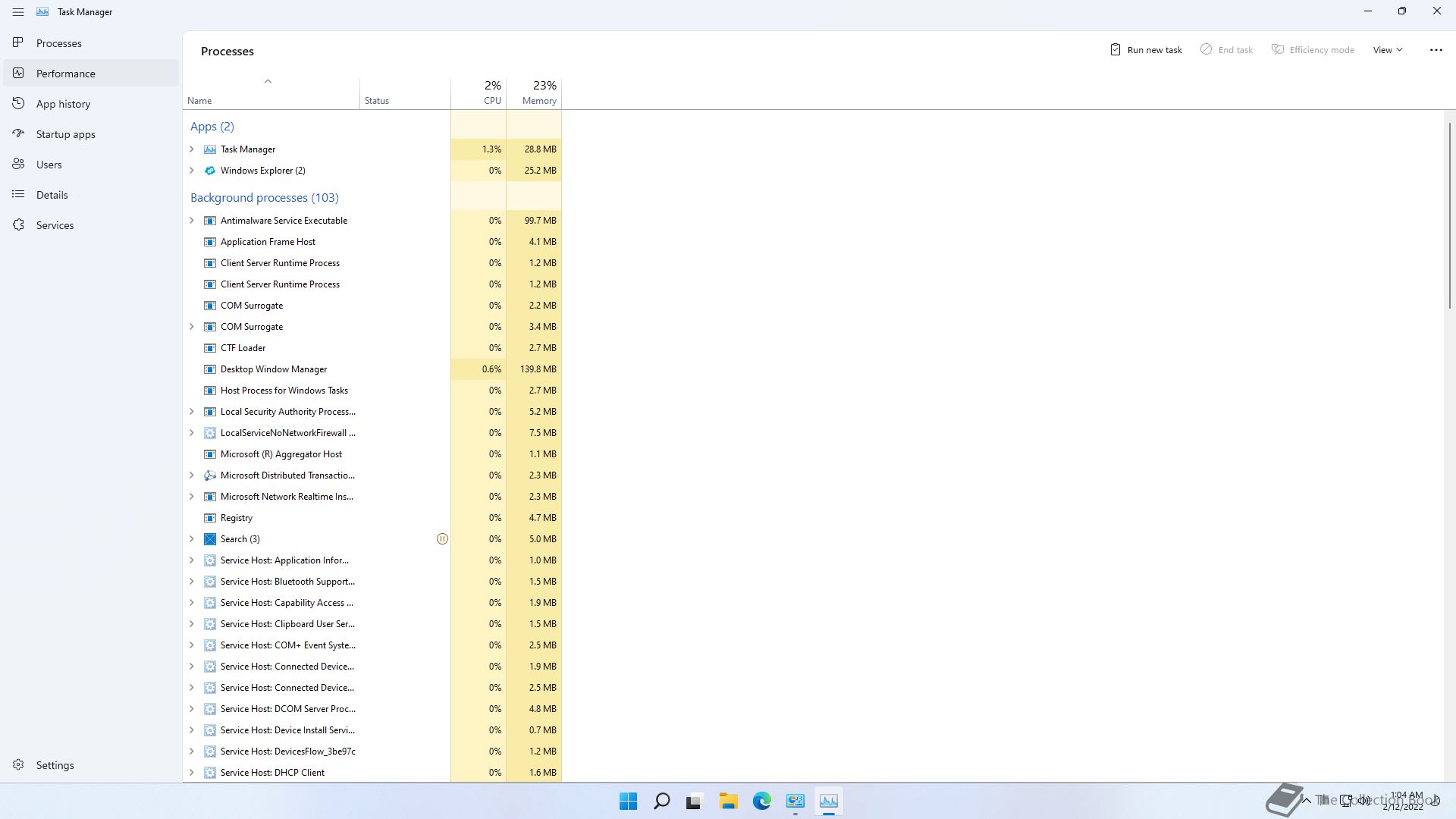
Task: Open taskbar Search
Action: coord(661,802)
